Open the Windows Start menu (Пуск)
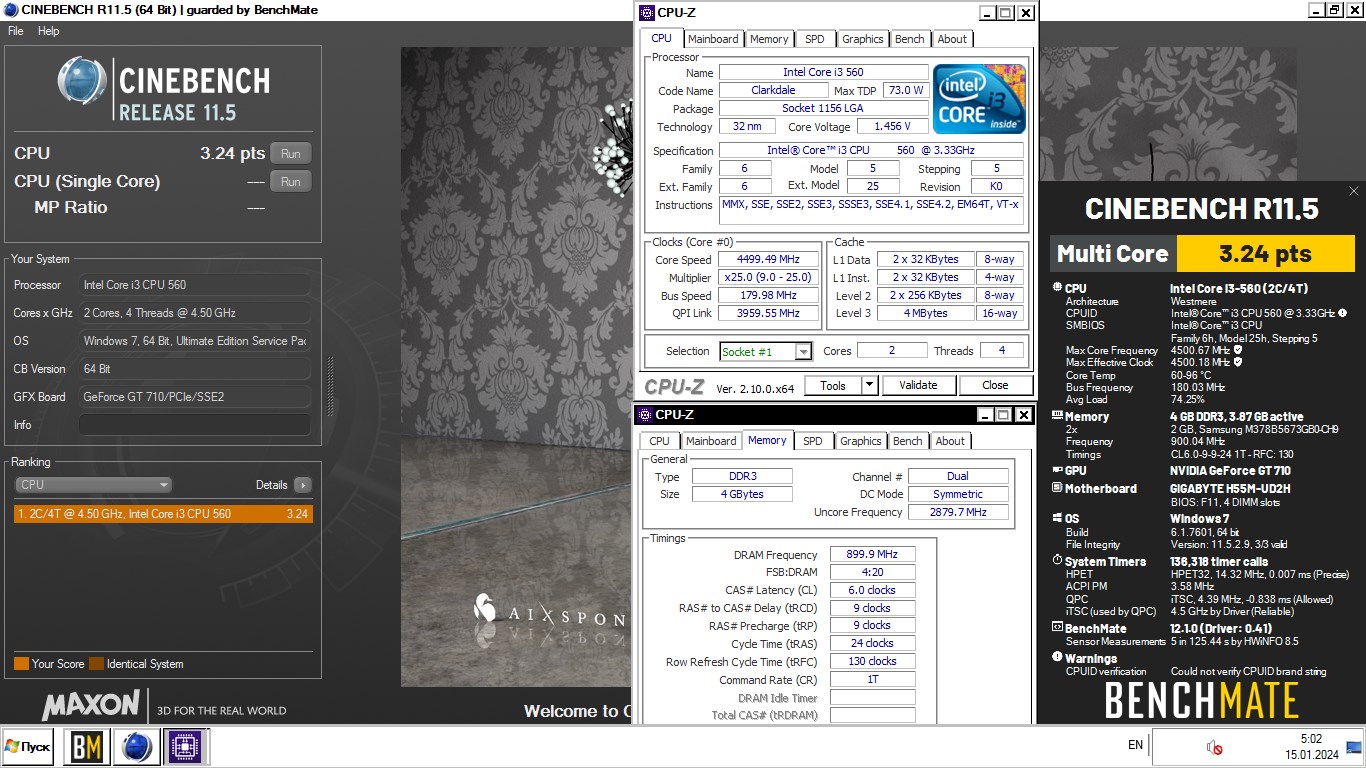The image size is (1366, 768). click(x=28, y=747)
